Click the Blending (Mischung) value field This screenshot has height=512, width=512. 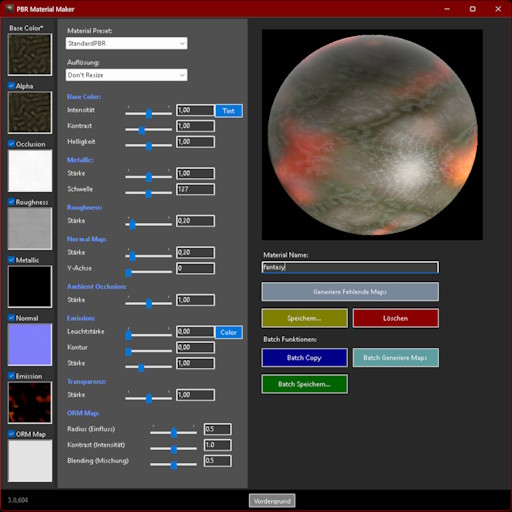click(x=218, y=461)
